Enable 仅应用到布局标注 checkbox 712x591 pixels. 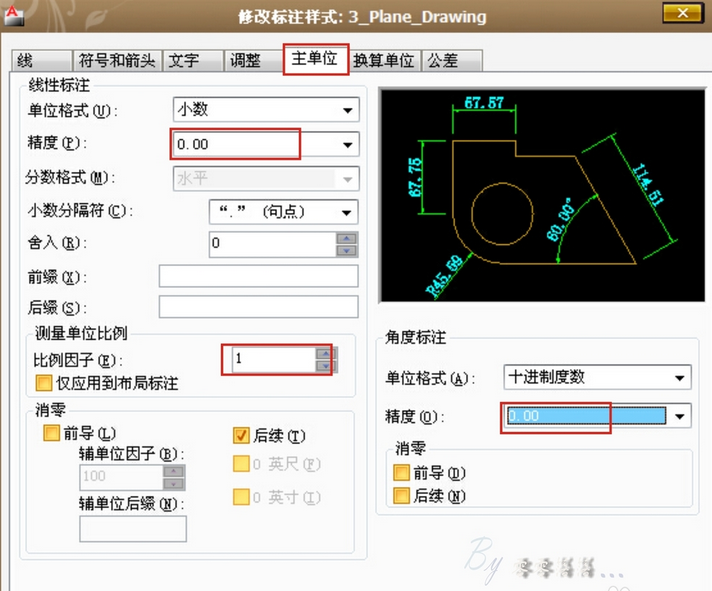click(x=43, y=382)
